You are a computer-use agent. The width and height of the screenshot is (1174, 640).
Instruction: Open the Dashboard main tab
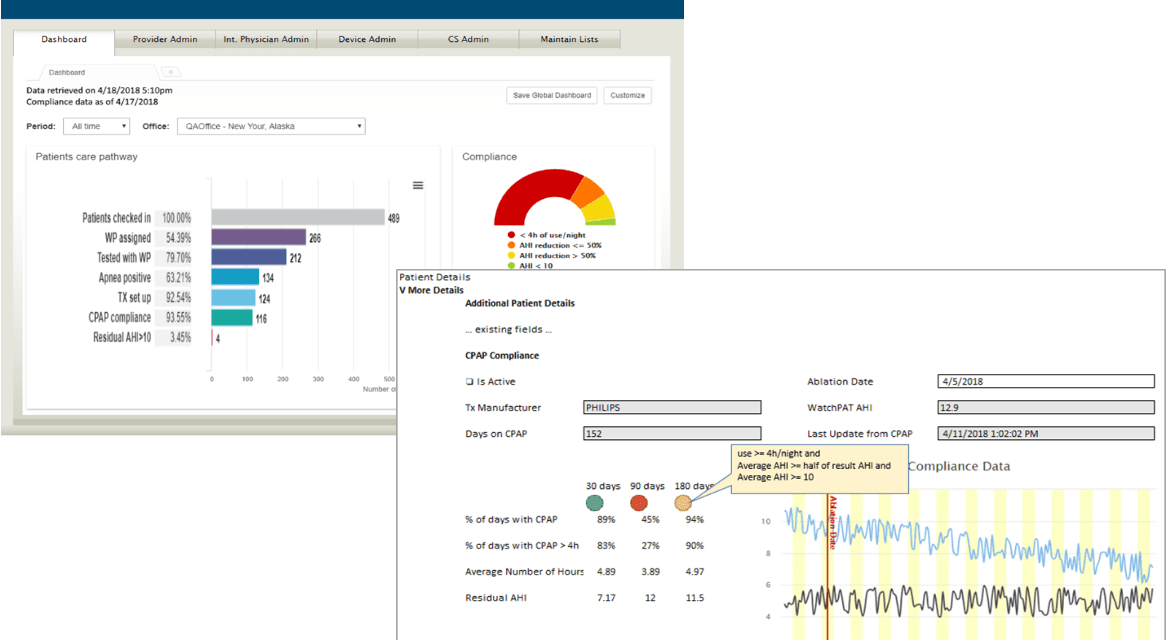coord(64,40)
